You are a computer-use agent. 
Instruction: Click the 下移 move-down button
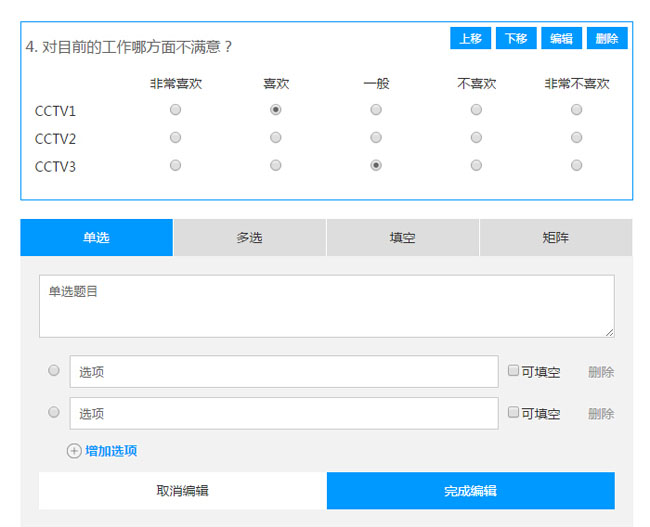(x=516, y=38)
